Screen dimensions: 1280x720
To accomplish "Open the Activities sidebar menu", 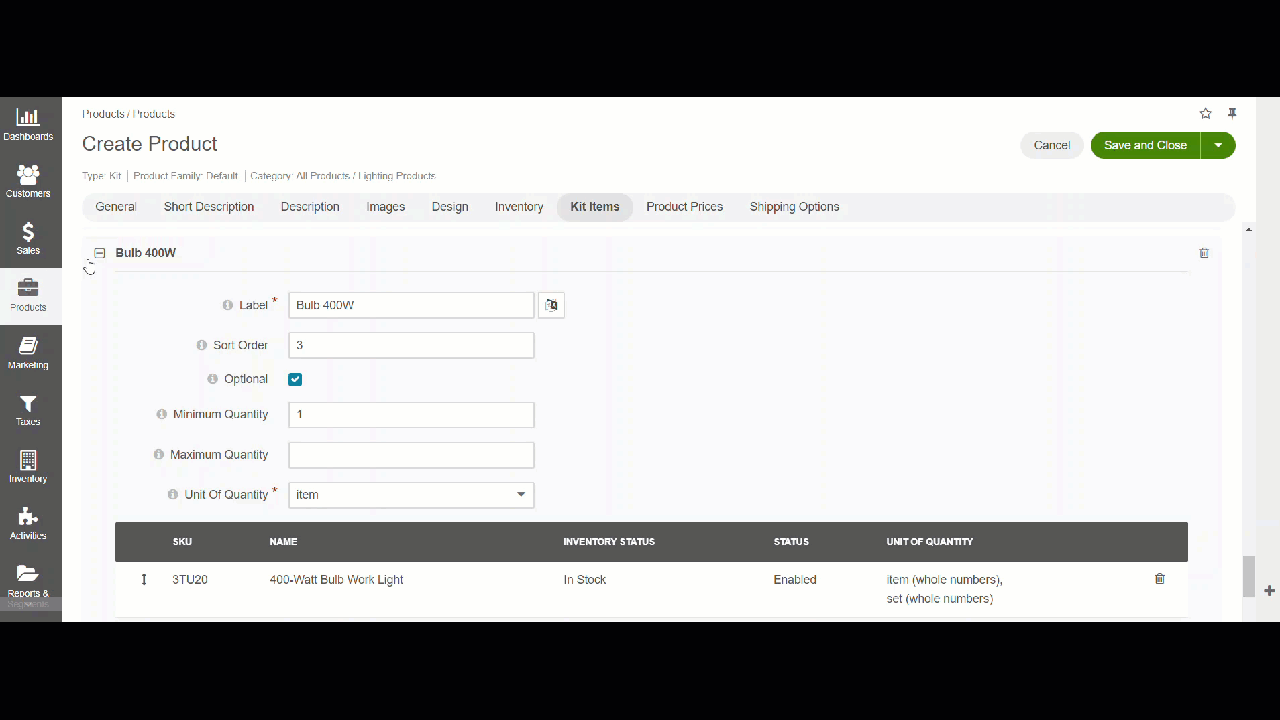I will pyautogui.click(x=28, y=524).
